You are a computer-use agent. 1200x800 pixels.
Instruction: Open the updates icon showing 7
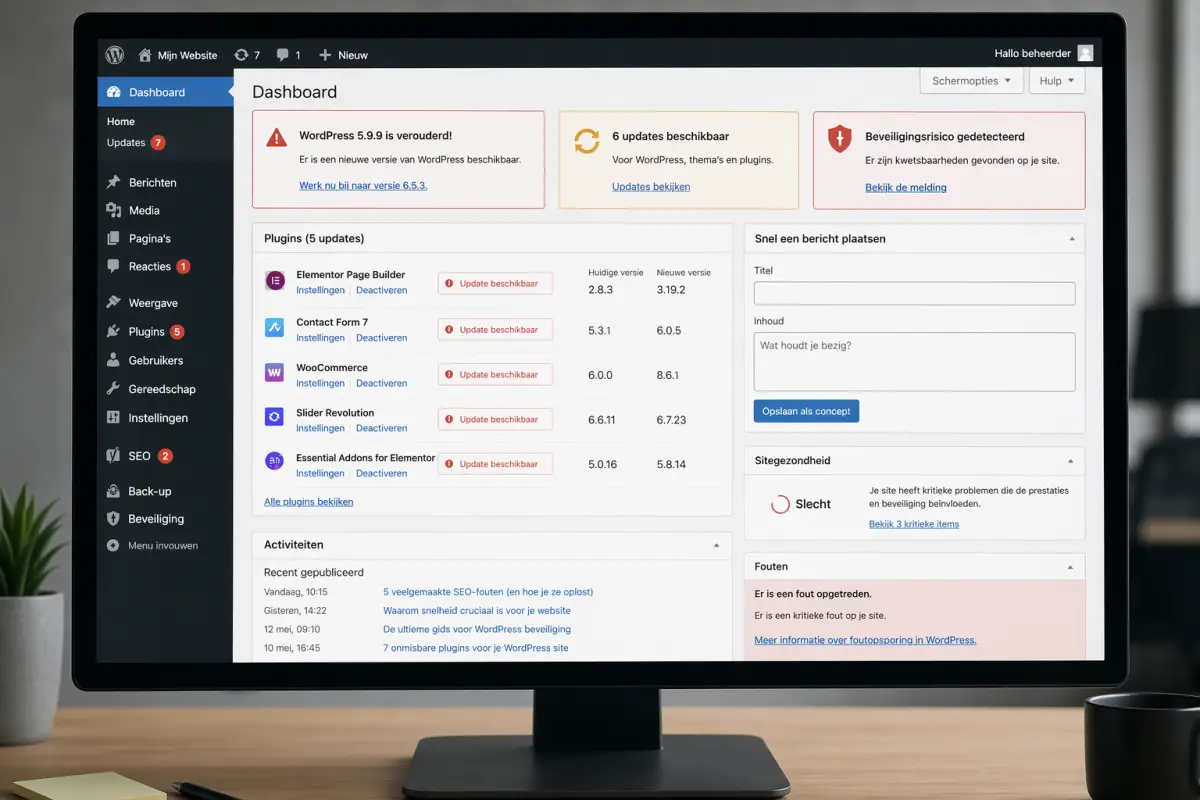pyautogui.click(x=241, y=55)
